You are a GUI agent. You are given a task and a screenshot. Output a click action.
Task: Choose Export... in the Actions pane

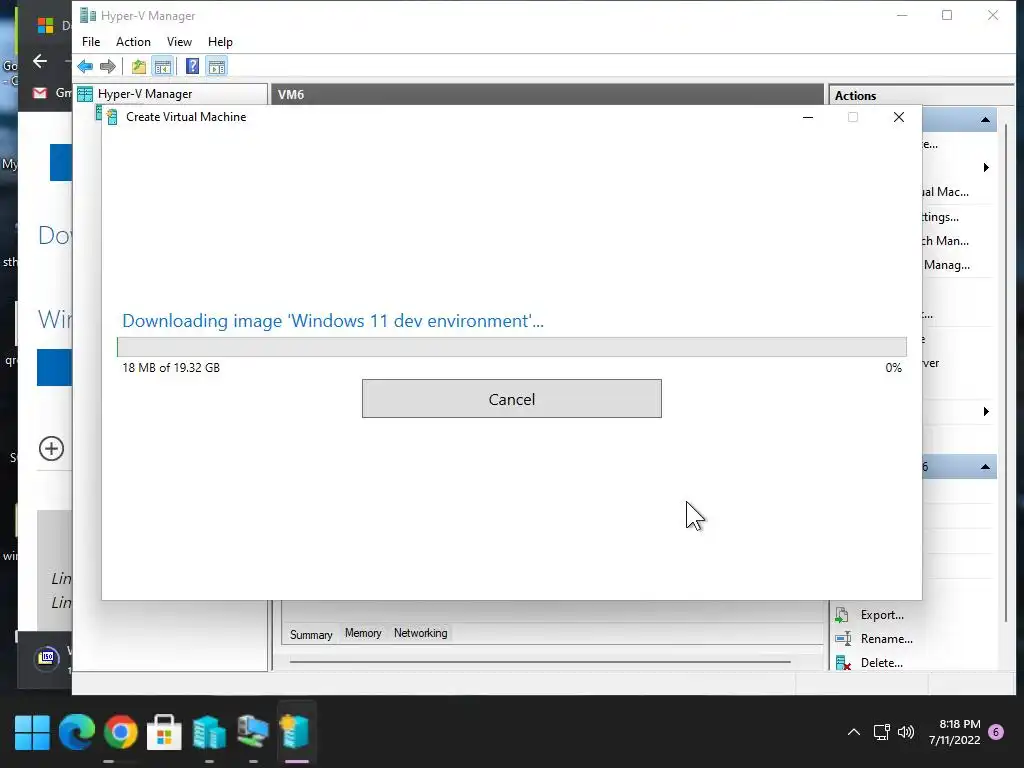pos(882,615)
